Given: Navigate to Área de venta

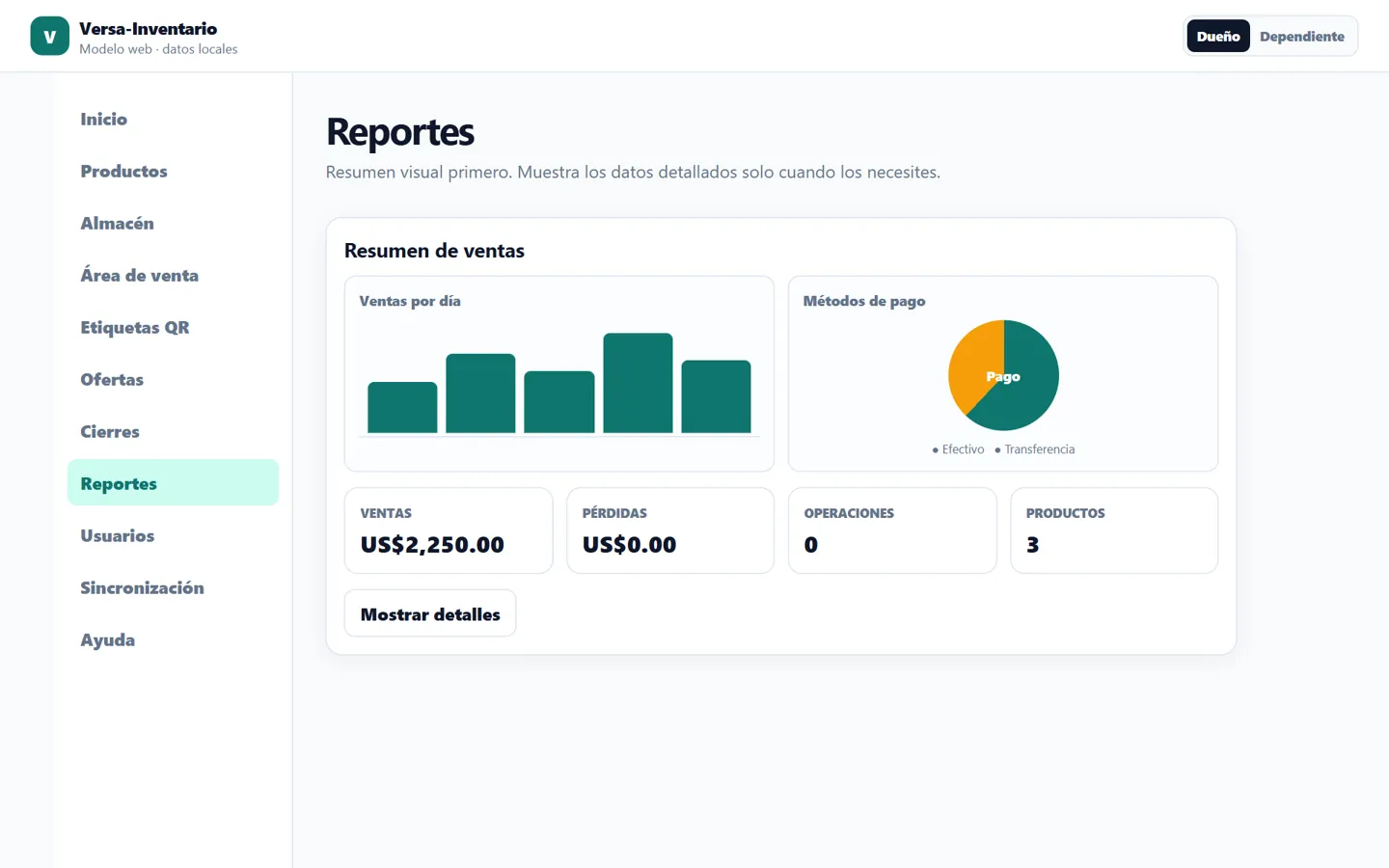Looking at the screenshot, I should (x=173, y=275).
